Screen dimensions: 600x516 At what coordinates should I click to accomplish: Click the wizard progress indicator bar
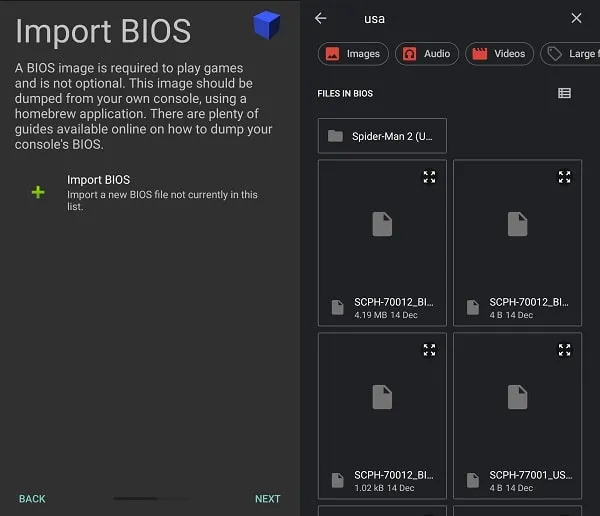click(151, 498)
